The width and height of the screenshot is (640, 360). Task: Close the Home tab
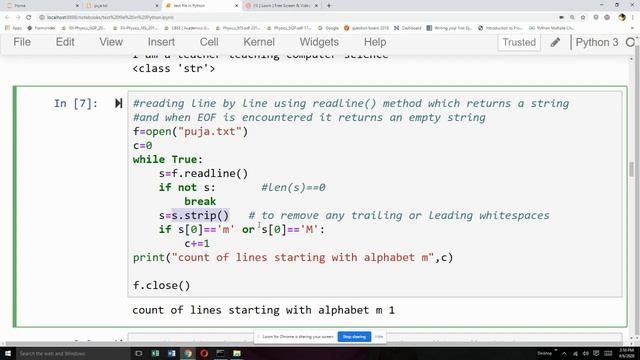pyautogui.click(x=77, y=6)
